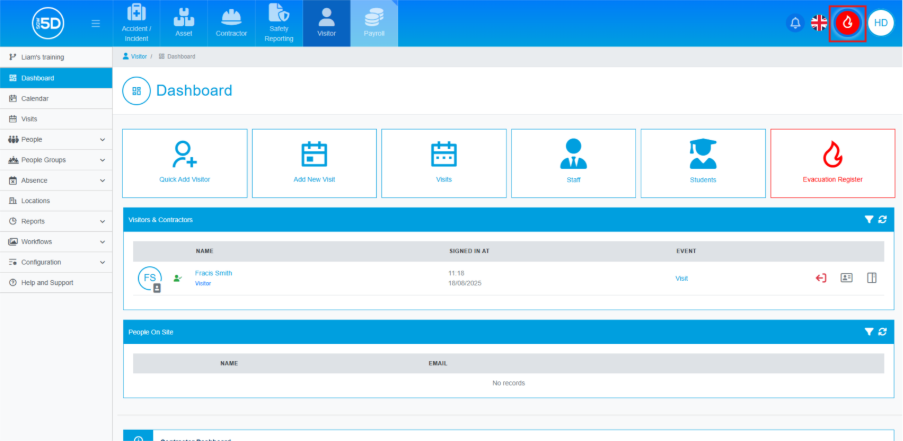Open Locations in the sidebar
Image resolution: width=903 pixels, height=441 pixels.
coord(56,200)
